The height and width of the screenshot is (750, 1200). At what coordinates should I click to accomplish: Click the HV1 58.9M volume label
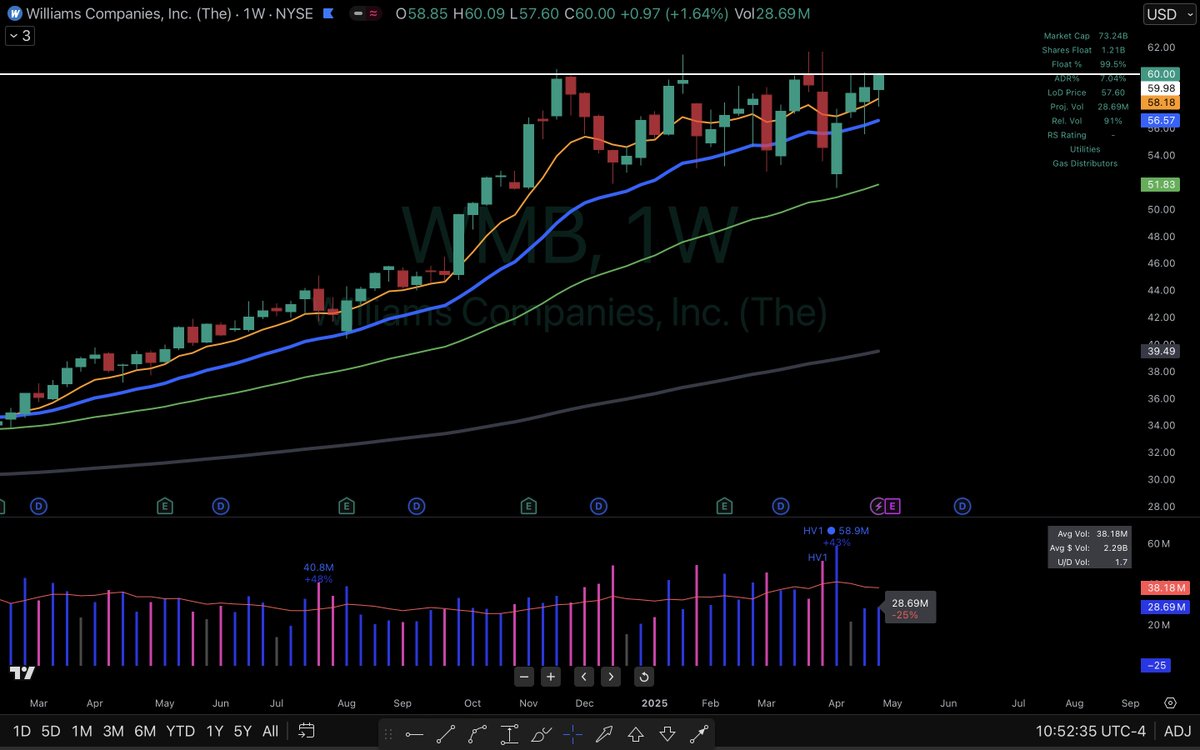pos(836,531)
